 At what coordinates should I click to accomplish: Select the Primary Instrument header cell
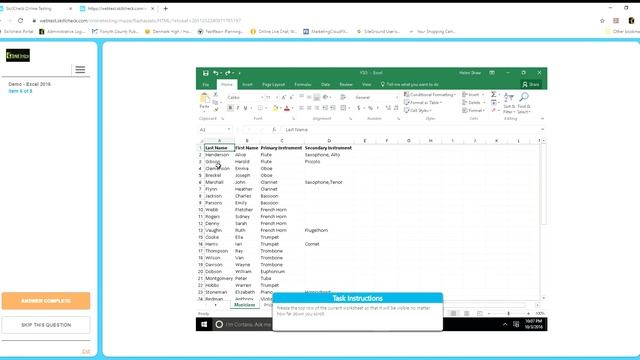[x=282, y=148]
